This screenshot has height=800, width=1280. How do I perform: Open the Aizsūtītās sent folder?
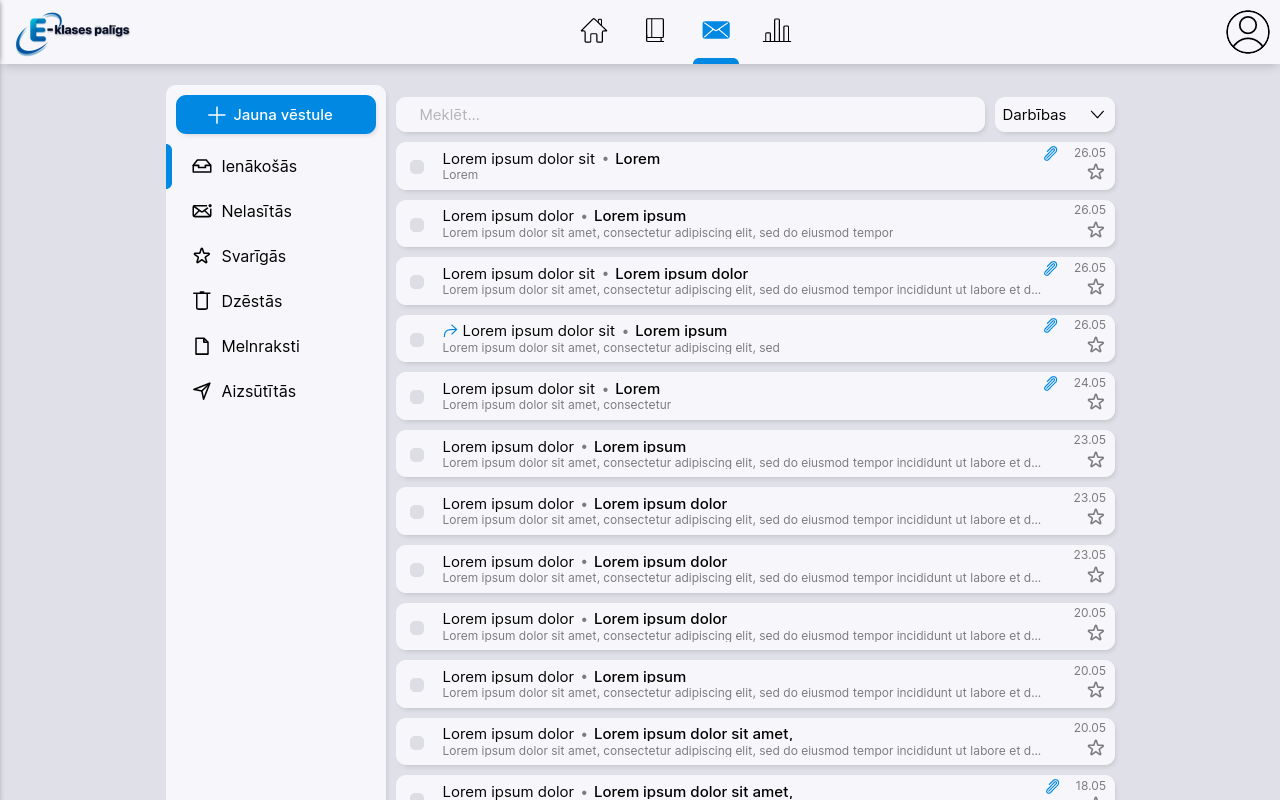tap(258, 391)
